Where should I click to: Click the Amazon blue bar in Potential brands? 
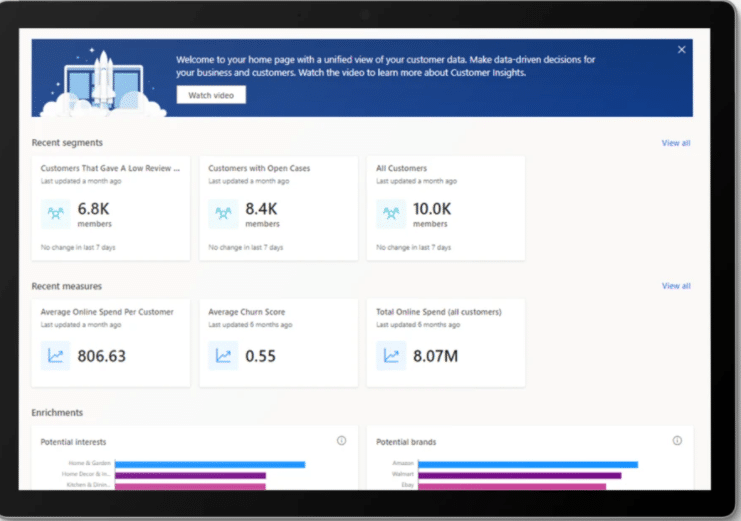click(x=528, y=464)
